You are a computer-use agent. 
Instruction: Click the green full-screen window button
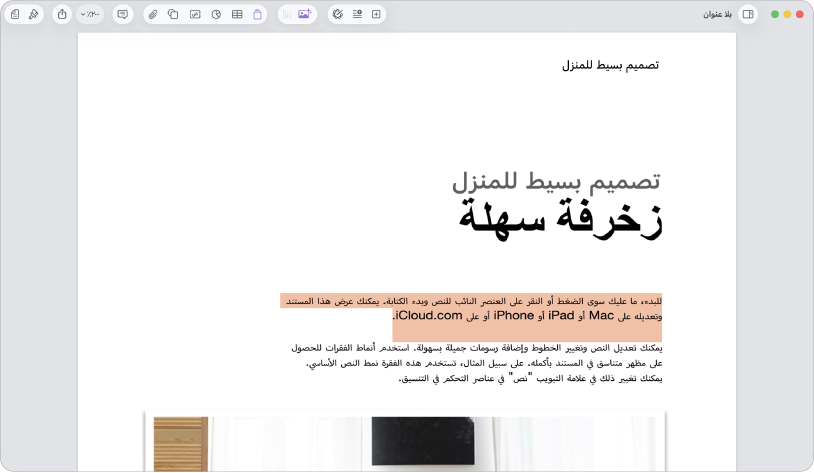click(x=775, y=15)
